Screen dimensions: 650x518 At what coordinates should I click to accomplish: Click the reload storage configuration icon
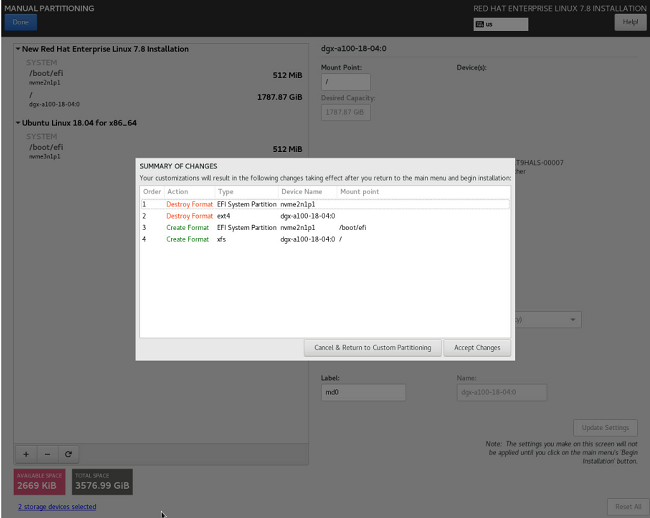[x=69, y=453]
